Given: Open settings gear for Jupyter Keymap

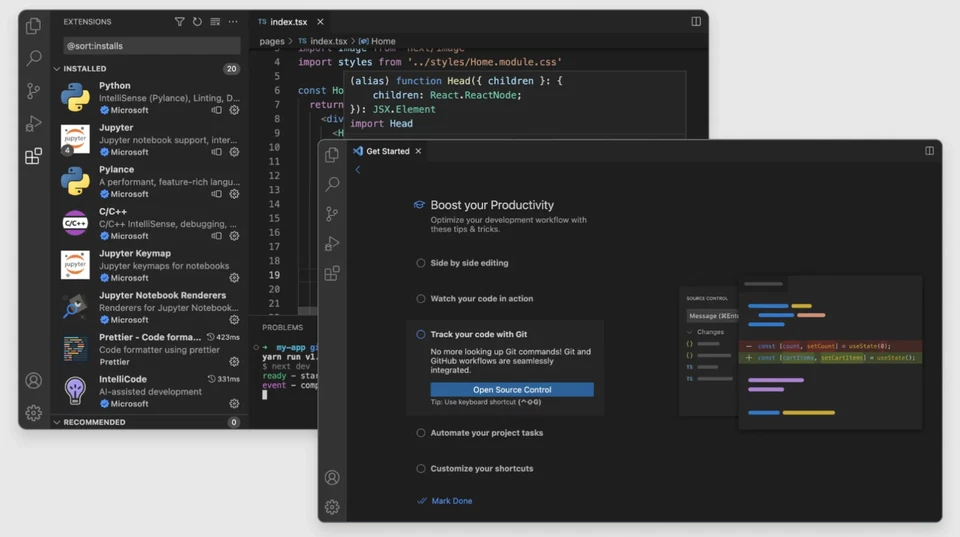Looking at the screenshot, I should click(x=234, y=278).
